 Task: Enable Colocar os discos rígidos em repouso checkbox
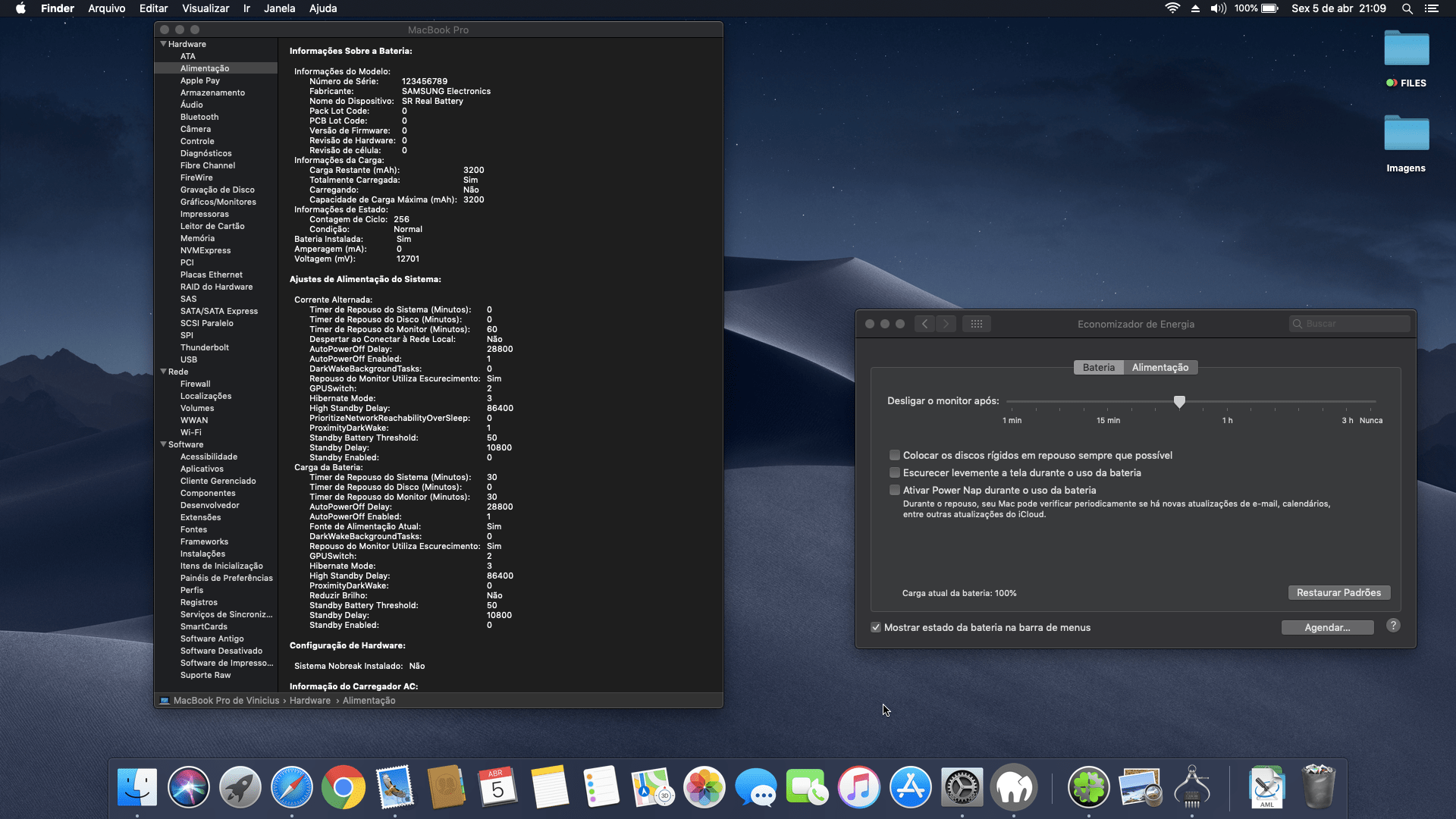[895, 455]
